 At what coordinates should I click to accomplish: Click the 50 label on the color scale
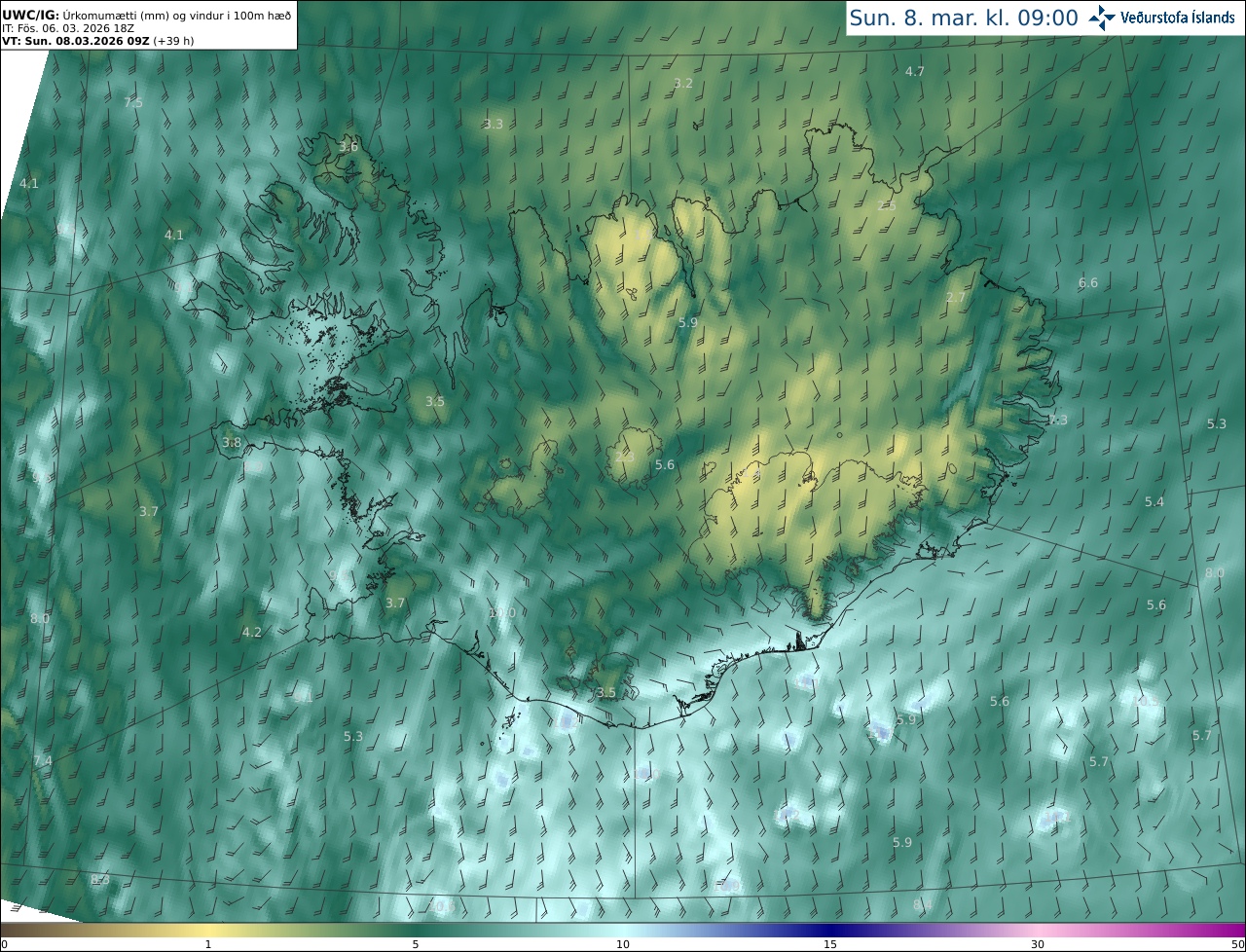(1237, 944)
